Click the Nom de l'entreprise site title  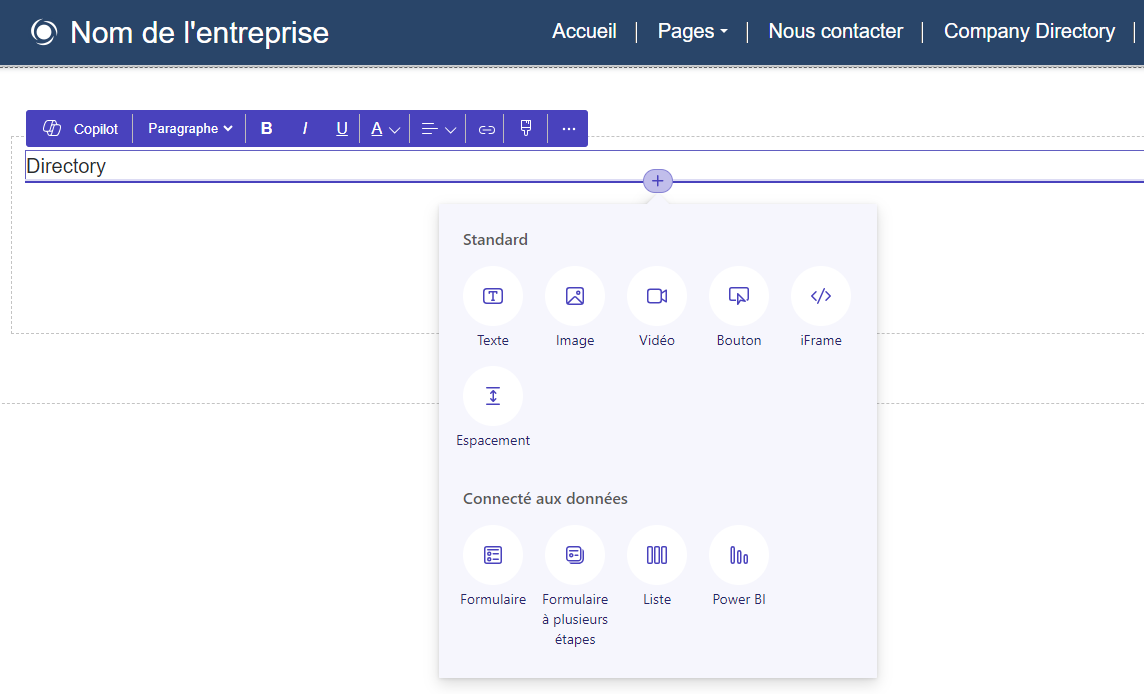199,33
